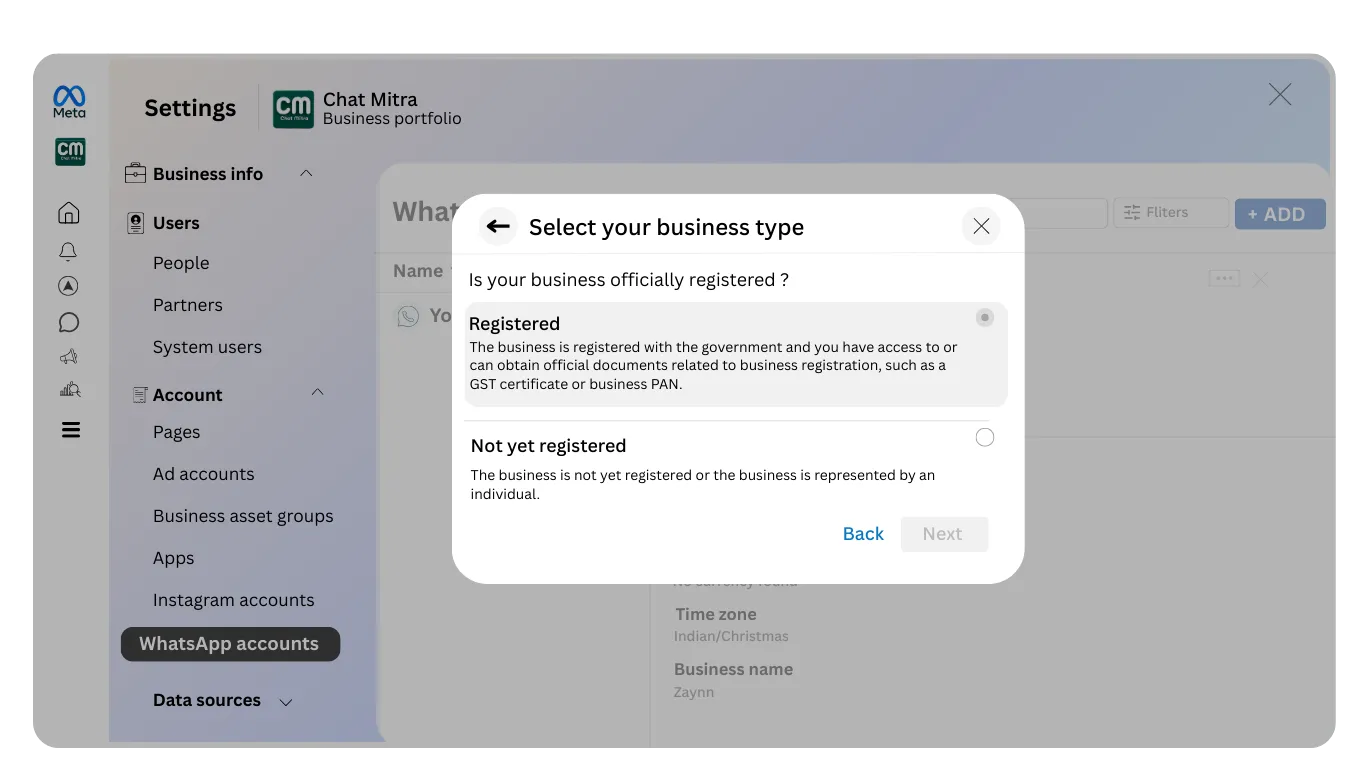Open the Filters control near ADD

coord(1170,212)
